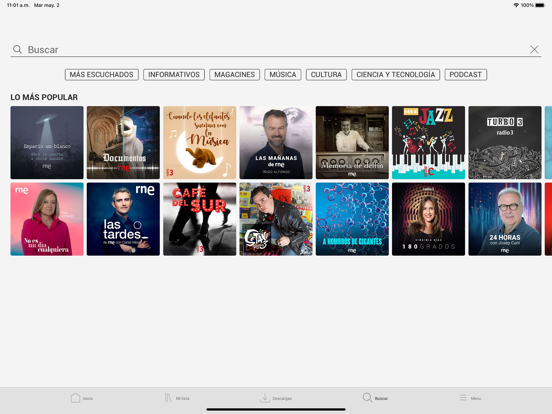
Task: Open 24 Horas con Josep Cuní
Action: (x=505, y=219)
